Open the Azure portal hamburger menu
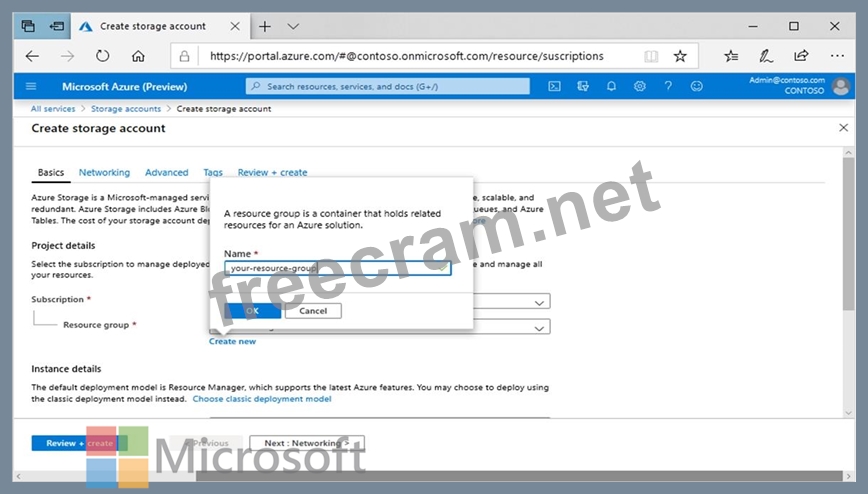This screenshot has width=868, height=494. click(31, 86)
